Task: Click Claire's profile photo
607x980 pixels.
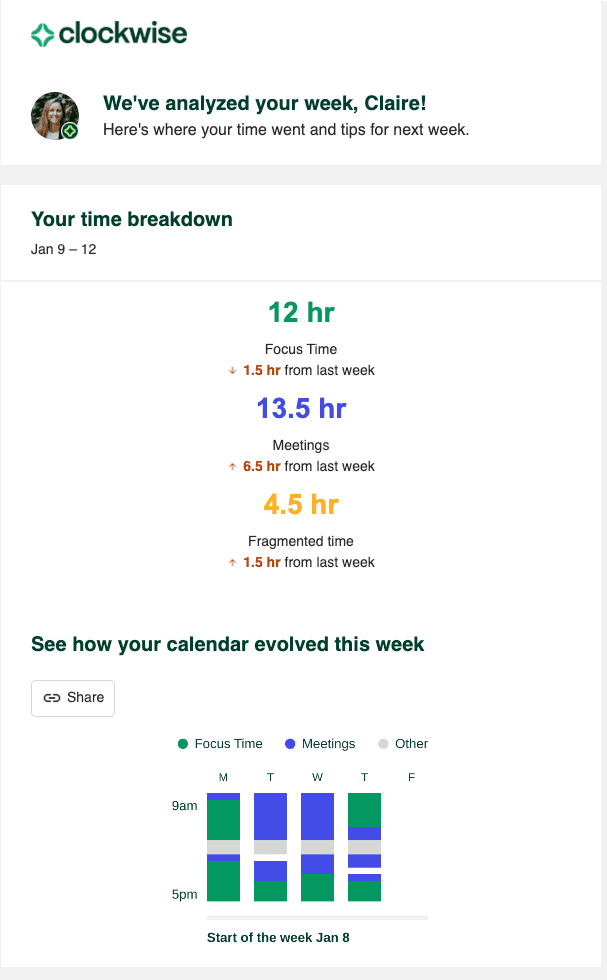Action: (53, 114)
